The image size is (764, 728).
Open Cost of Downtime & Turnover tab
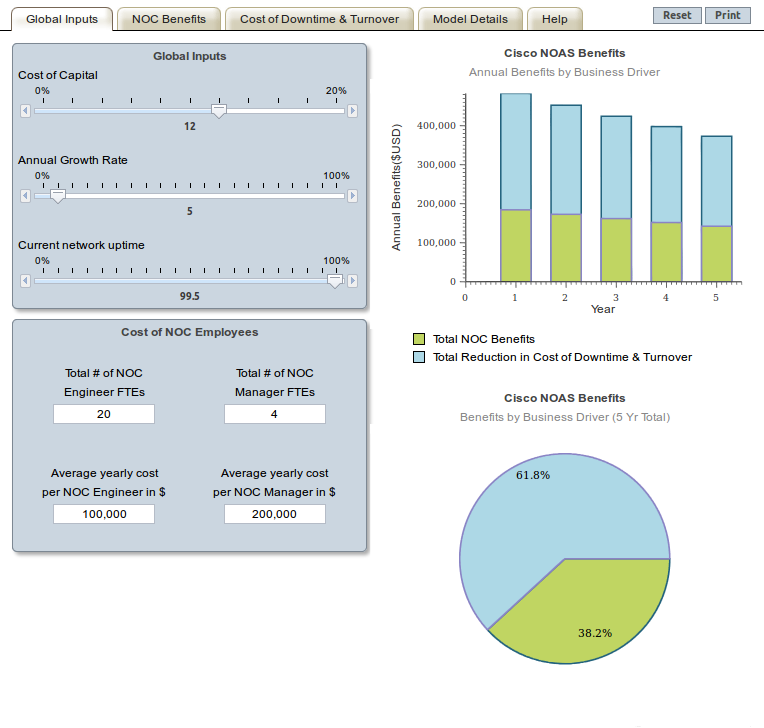[x=319, y=19]
